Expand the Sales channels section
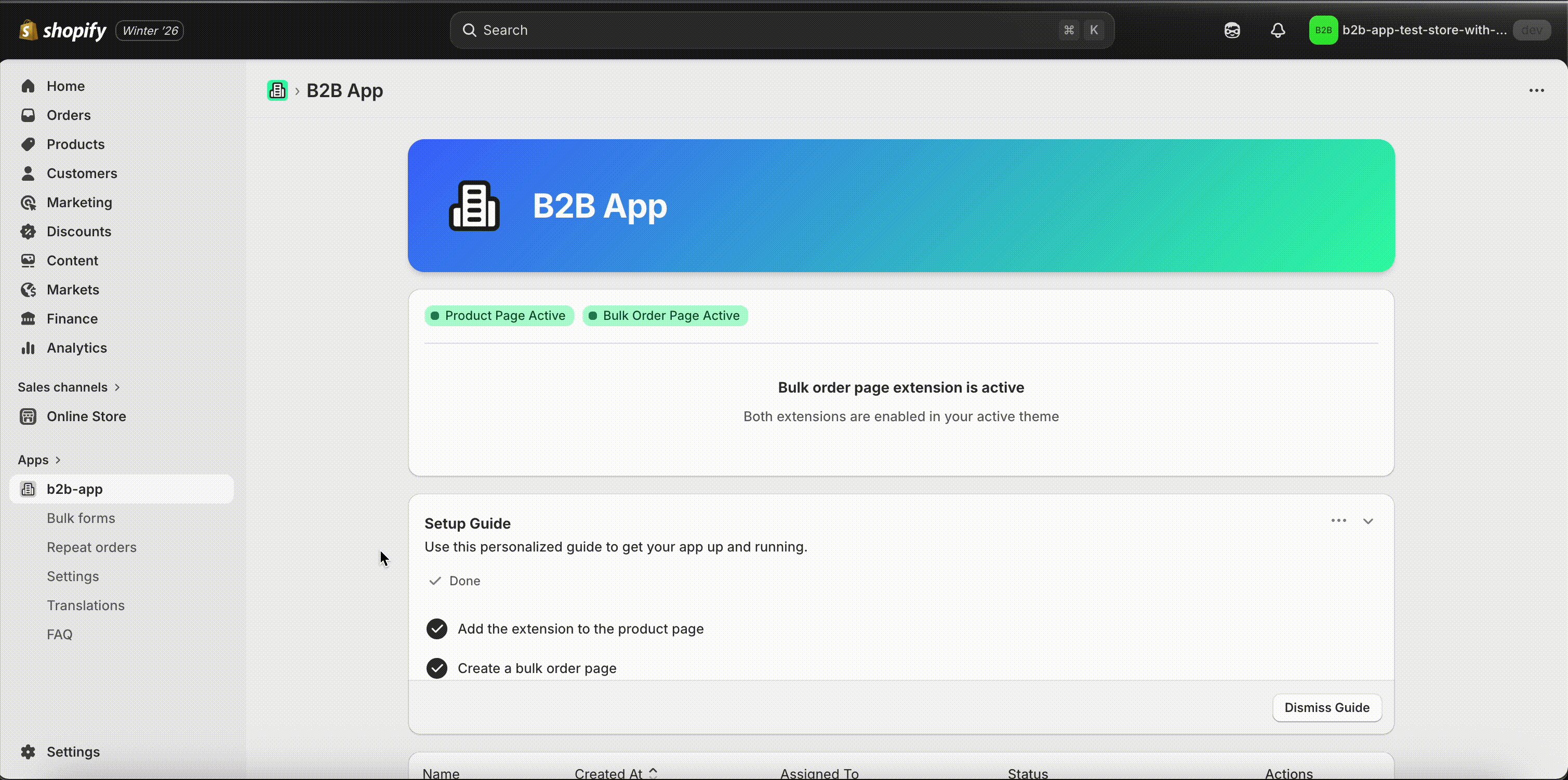The width and height of the screenshot is (1568, 780). click(x=69, y=387)
